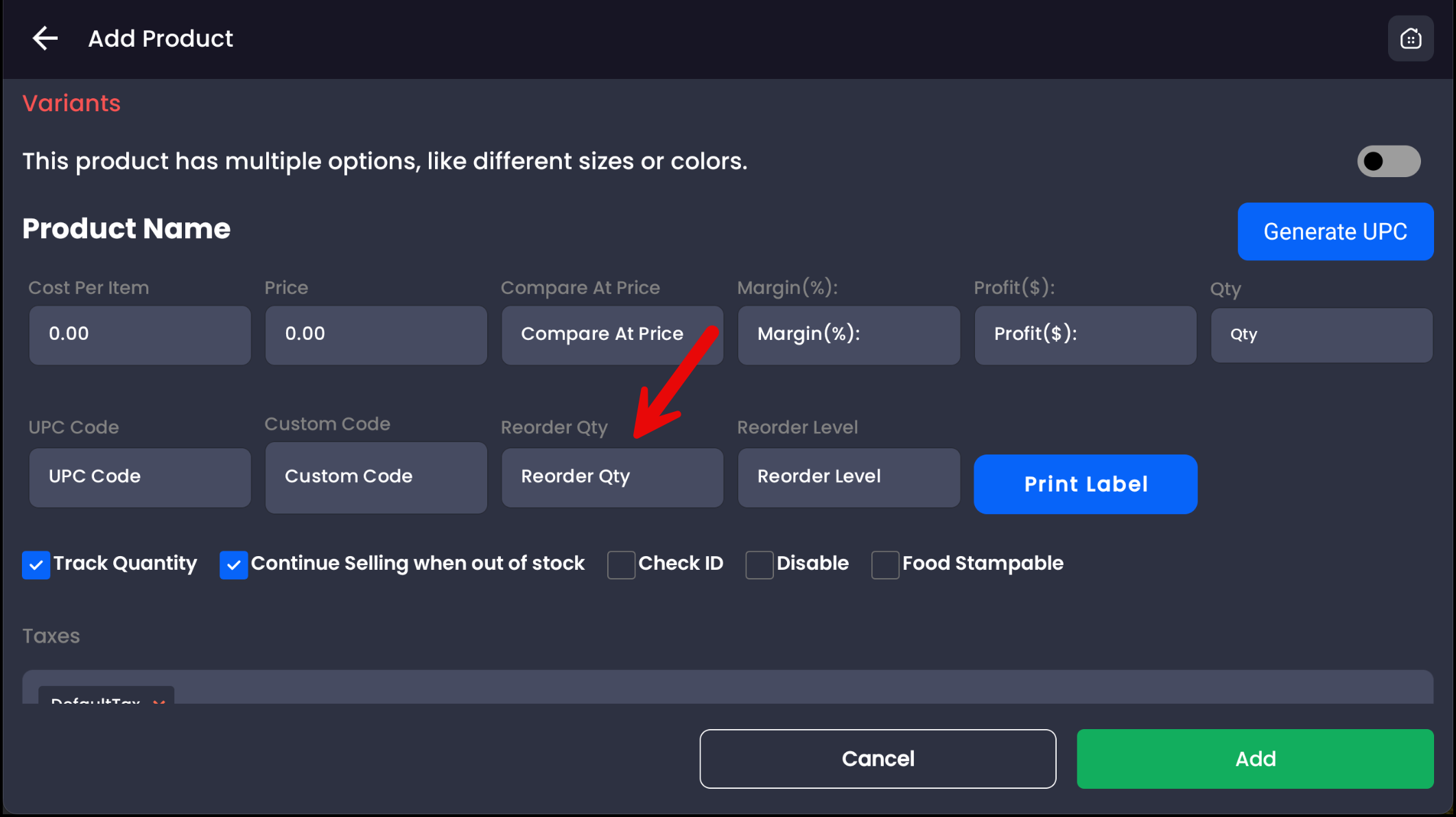Open the scanner icon in the header
This screenshot has width=1456, height=817.
1410,38
